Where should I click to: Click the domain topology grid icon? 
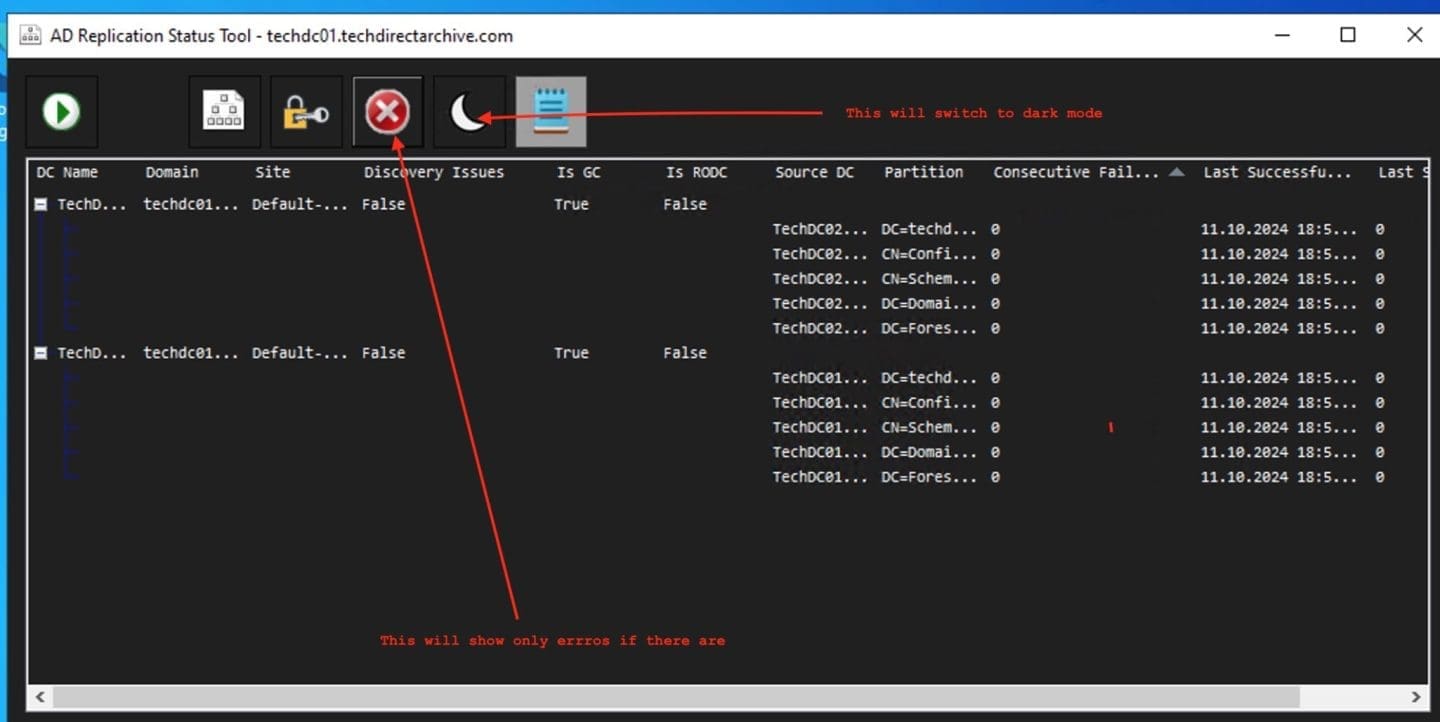click(x=224, y=111)
